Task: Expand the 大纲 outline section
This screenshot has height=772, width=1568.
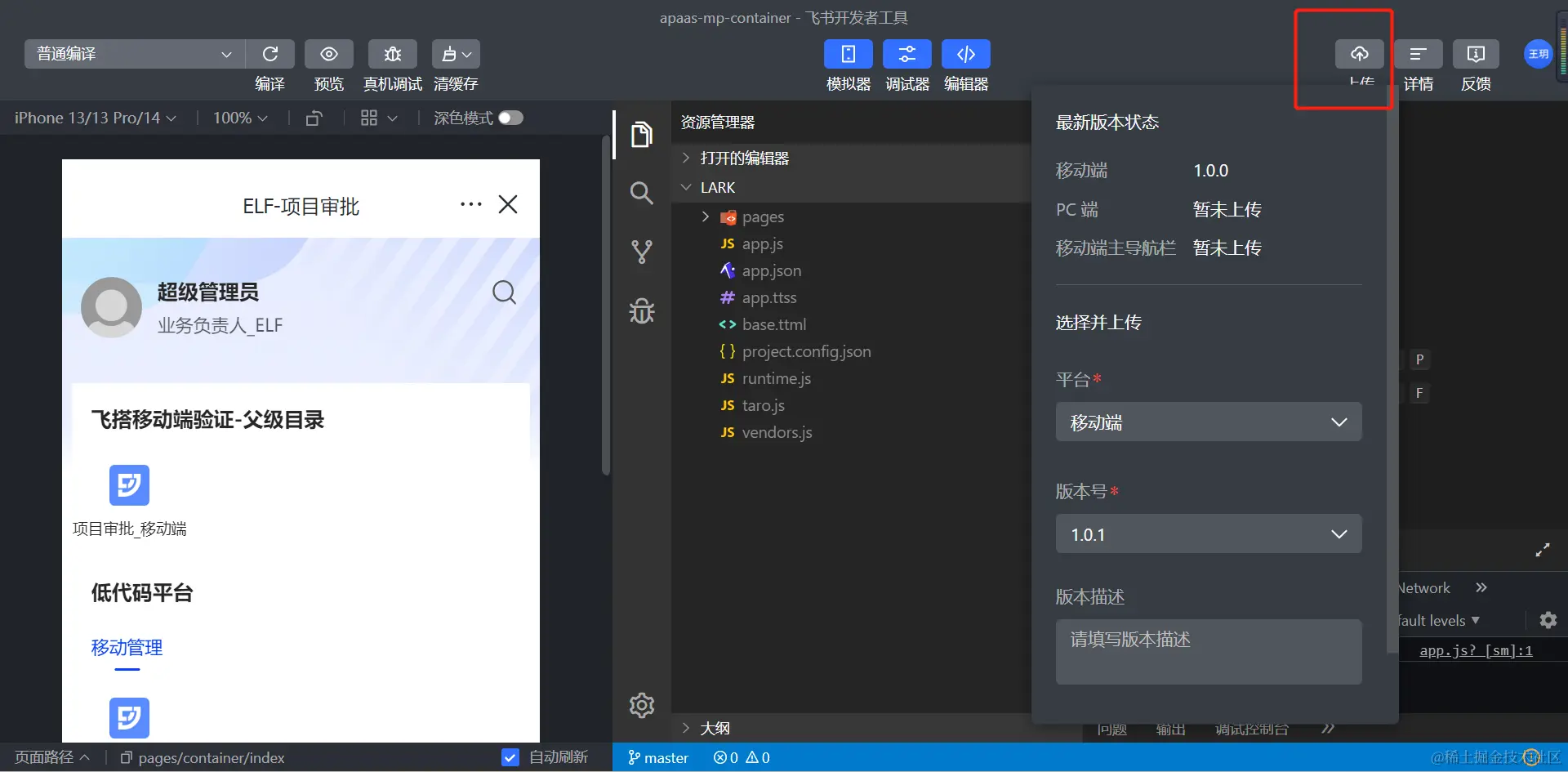Action: [851, 728]
